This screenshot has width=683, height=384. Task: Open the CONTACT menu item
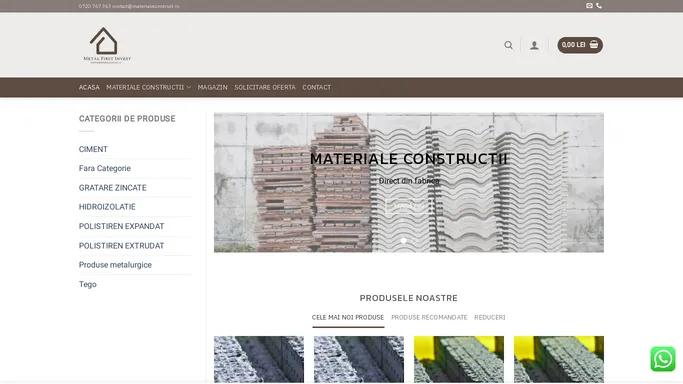tap(317, 87)
